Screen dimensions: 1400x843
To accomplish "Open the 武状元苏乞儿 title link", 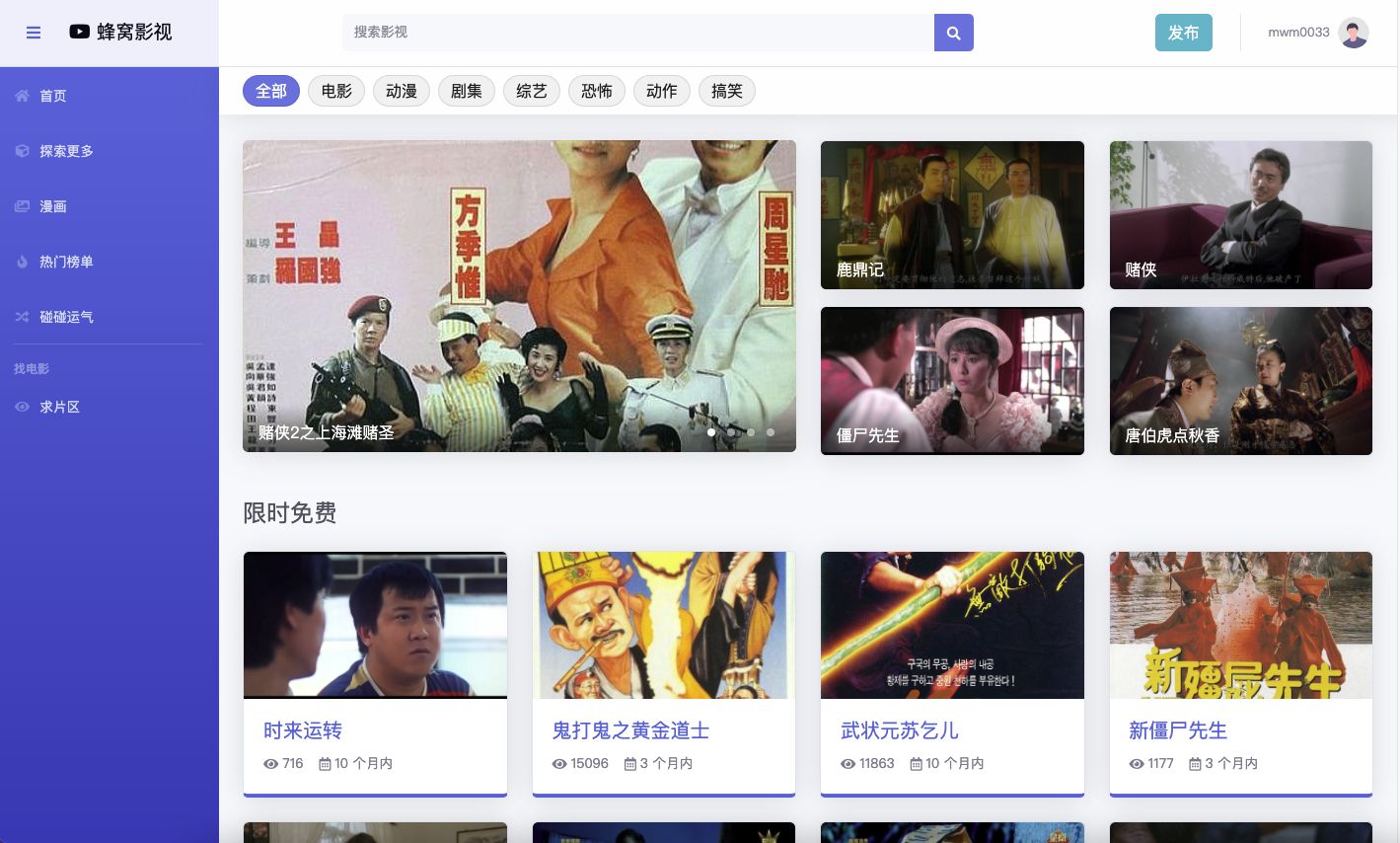I will coord(900,730).
